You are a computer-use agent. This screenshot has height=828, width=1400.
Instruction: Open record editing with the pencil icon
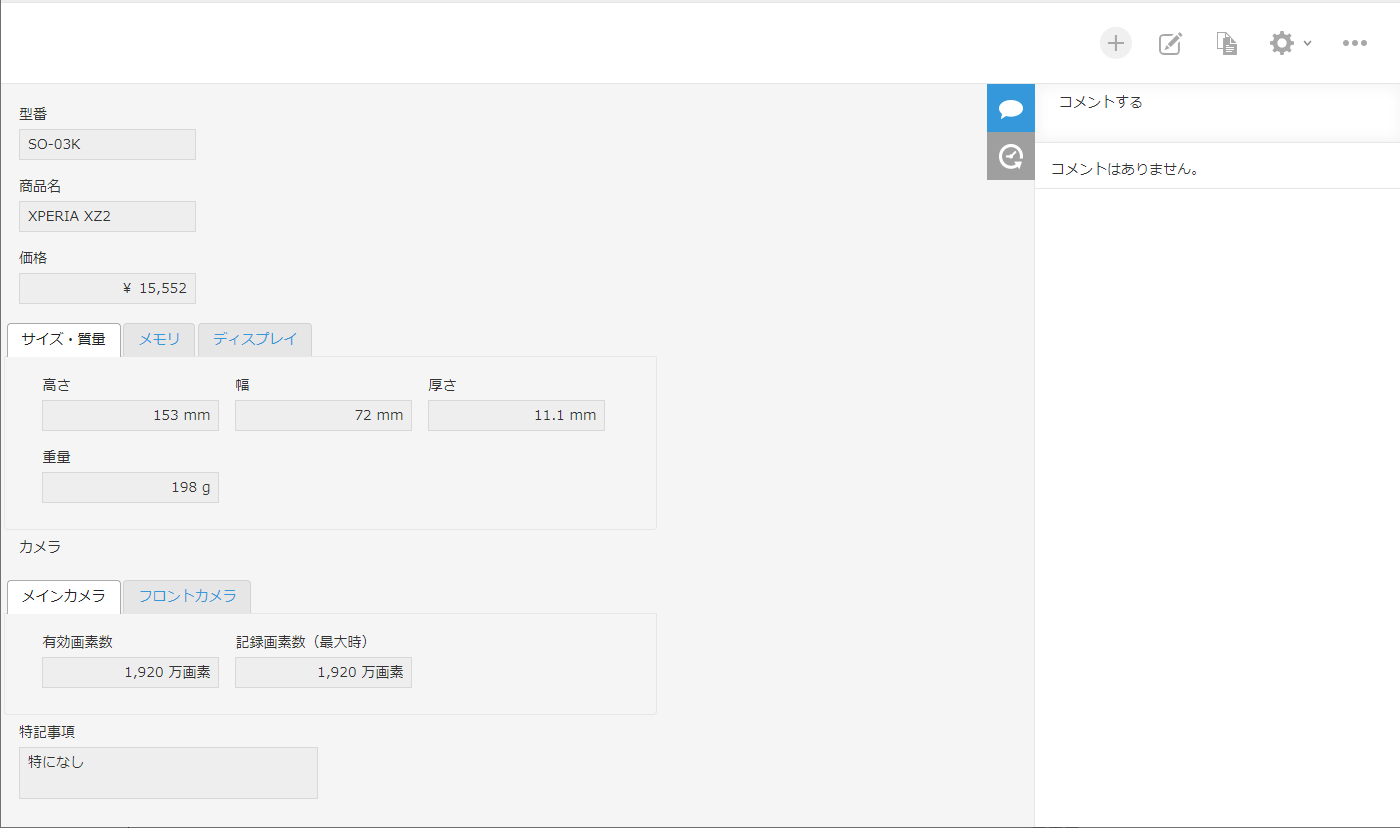point(1170,43)
